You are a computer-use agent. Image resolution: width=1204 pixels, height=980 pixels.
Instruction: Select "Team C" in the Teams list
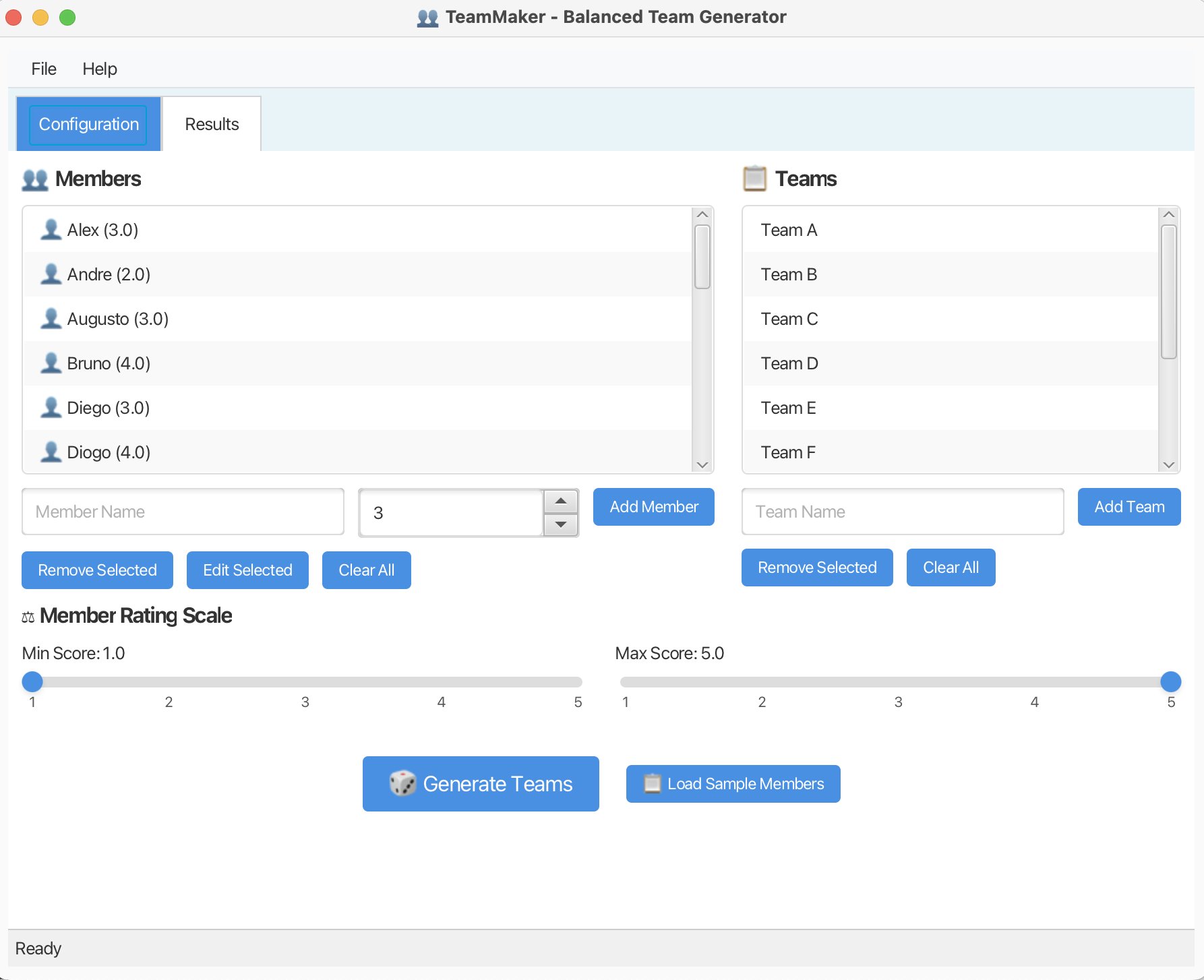pyautogui.click(x=951, y=319)
